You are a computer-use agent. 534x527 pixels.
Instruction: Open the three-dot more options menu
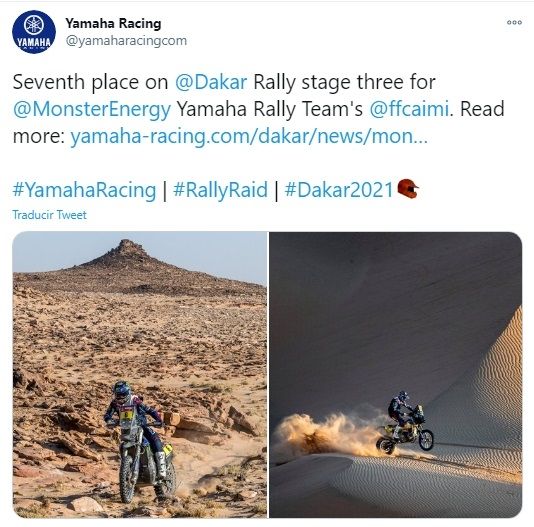(x=514, y=22)
